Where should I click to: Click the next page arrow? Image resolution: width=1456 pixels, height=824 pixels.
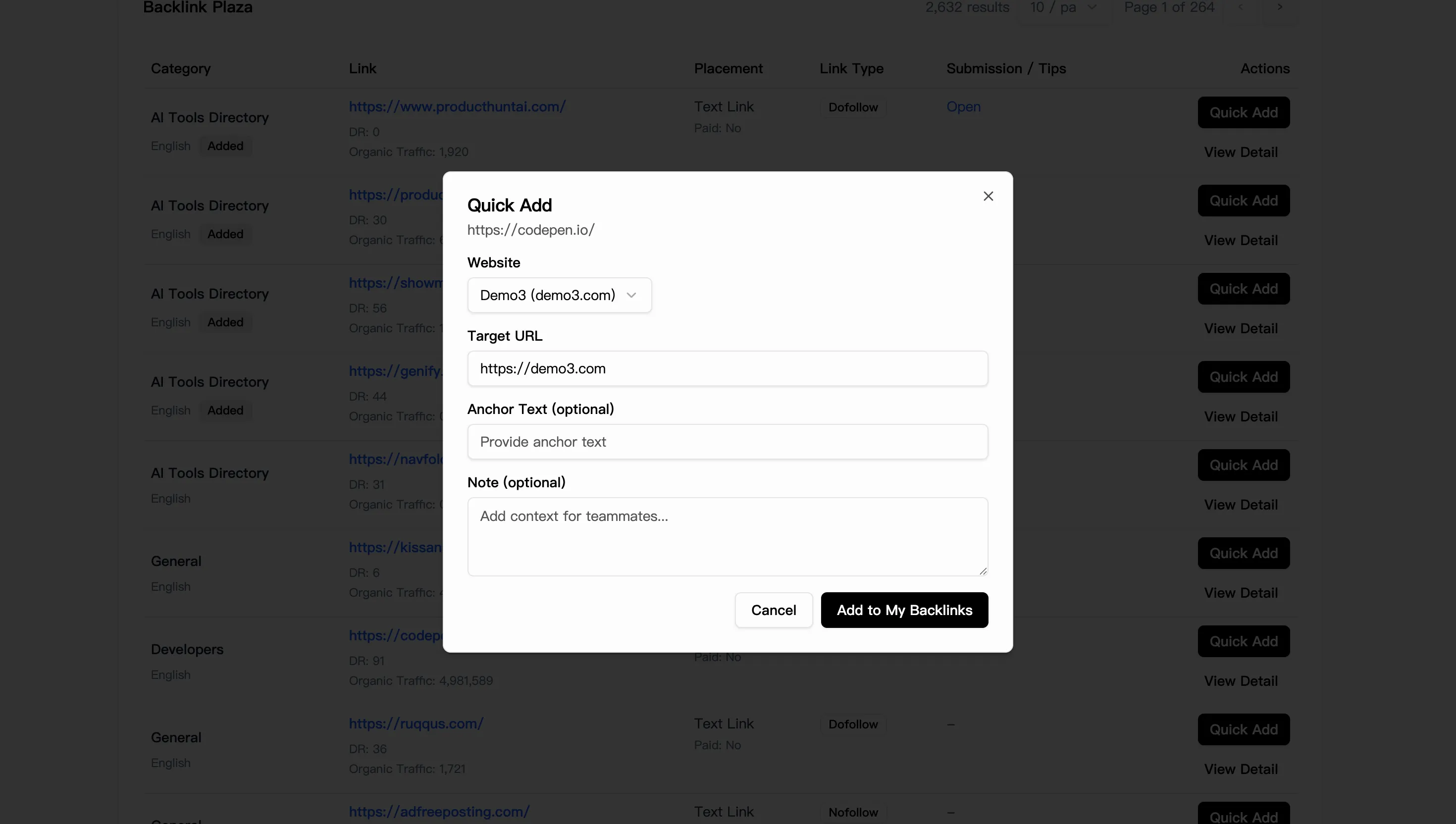1279,7
